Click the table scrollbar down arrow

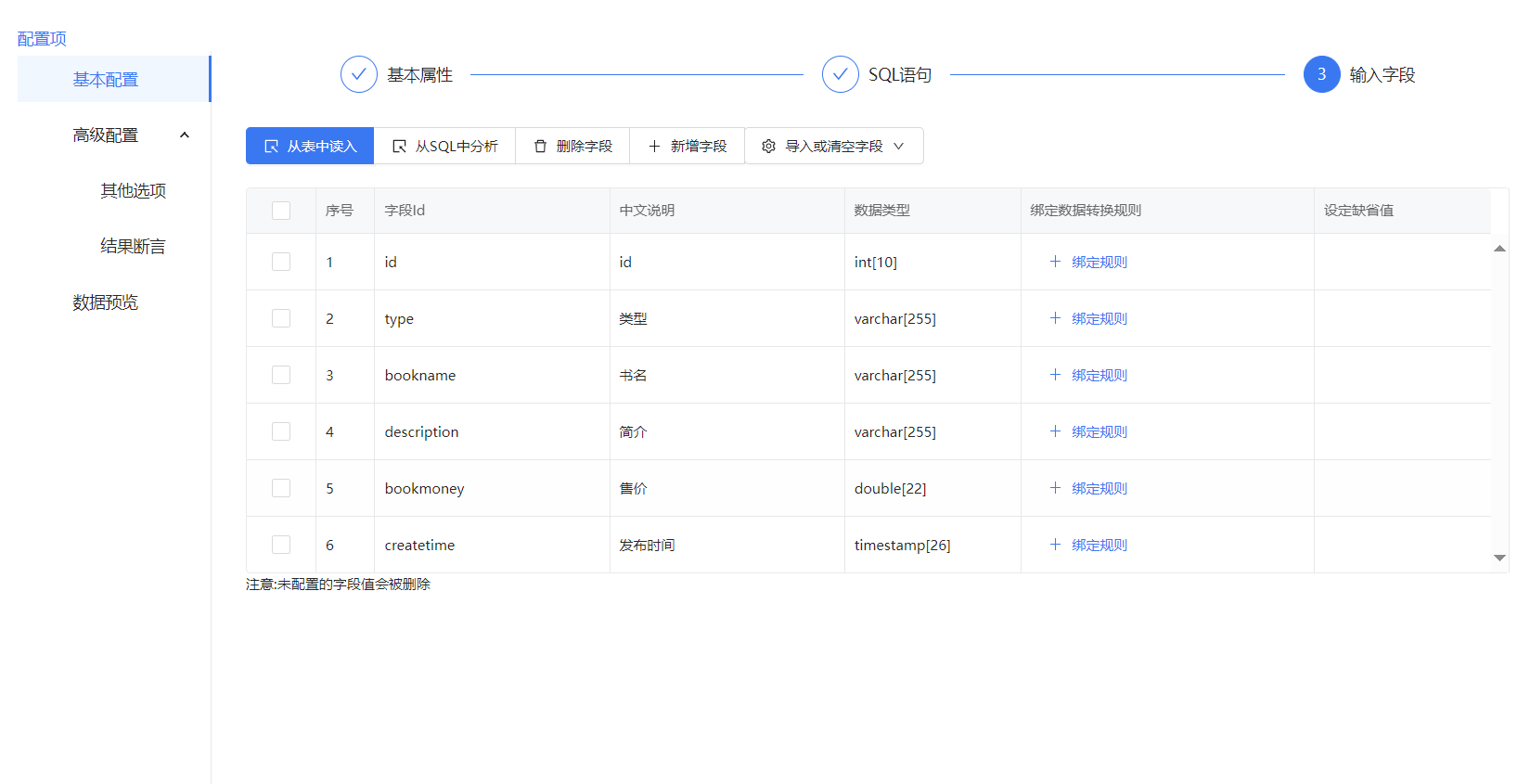coord(1499,558)
